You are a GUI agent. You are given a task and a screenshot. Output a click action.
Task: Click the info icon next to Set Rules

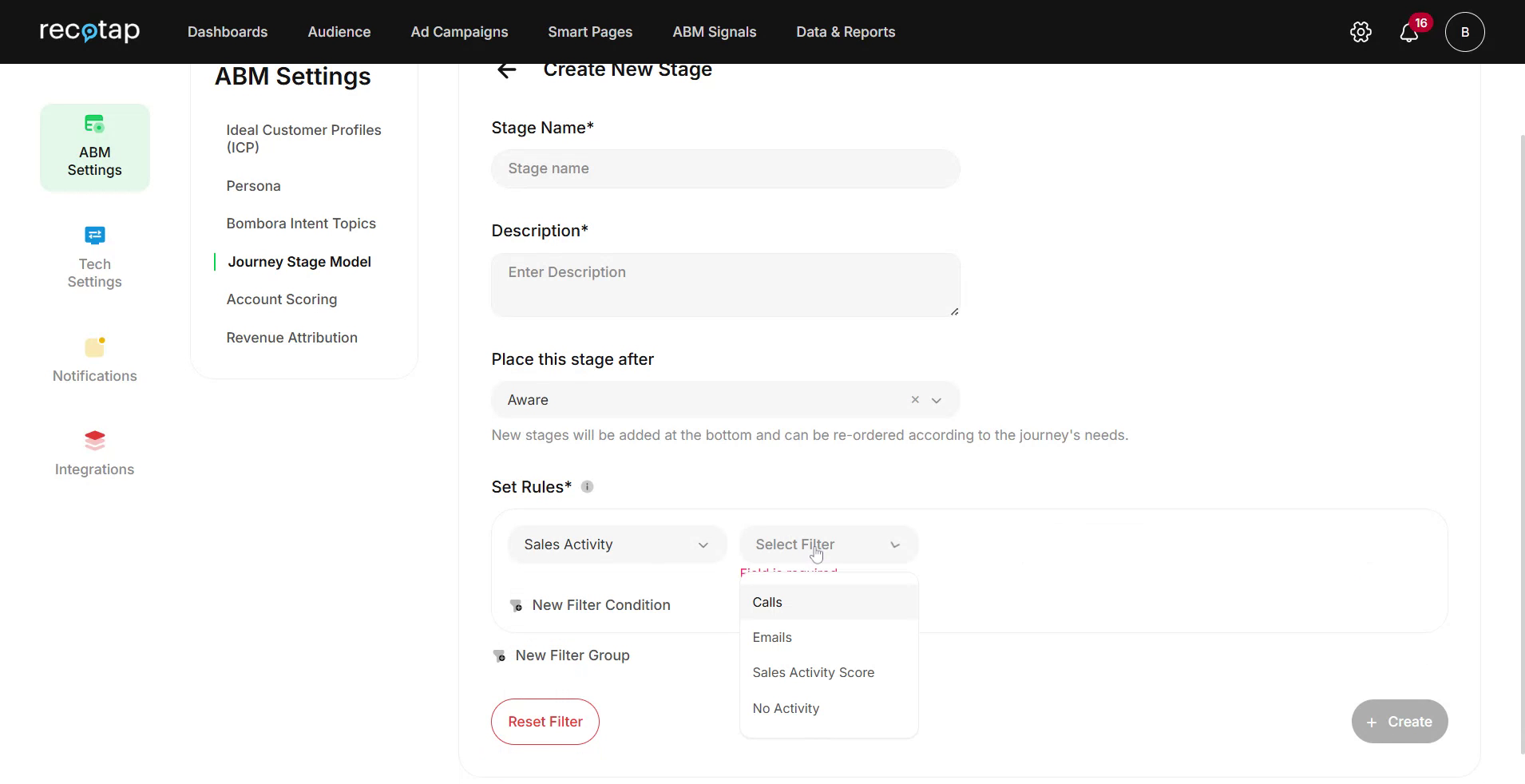(587, 486)
